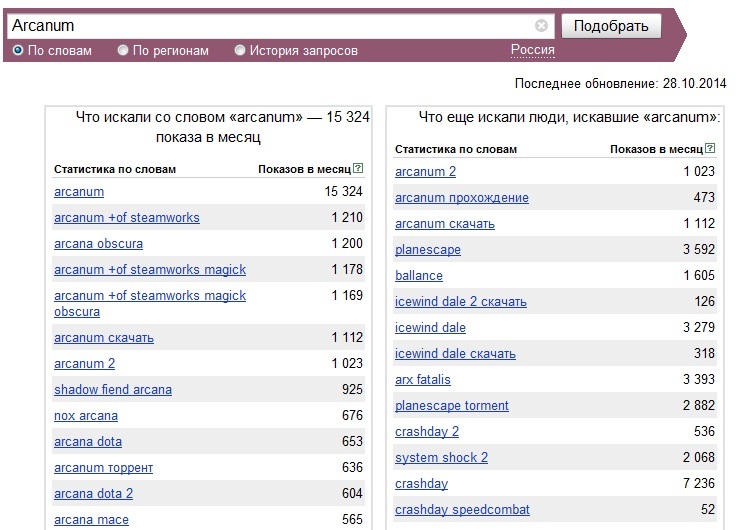
Task: Open arcana mace link
Action: [x=91, y=519]
